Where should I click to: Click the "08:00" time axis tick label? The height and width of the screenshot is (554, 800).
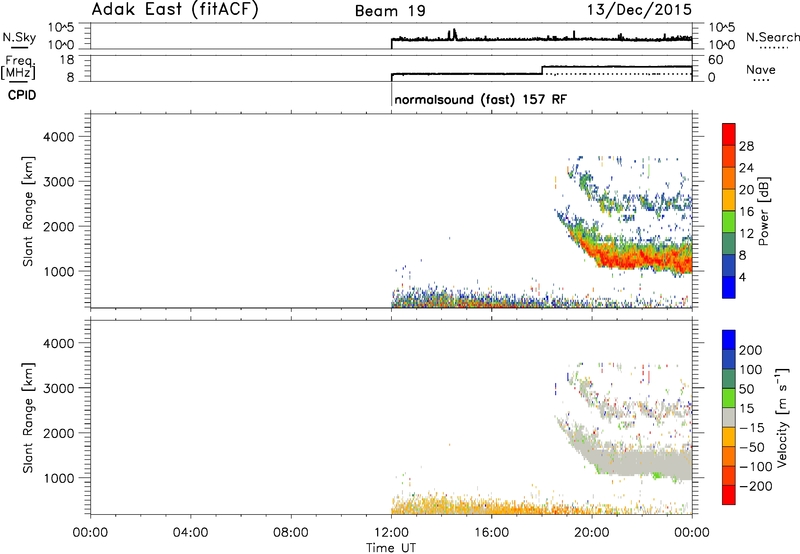tap(291, 533)
